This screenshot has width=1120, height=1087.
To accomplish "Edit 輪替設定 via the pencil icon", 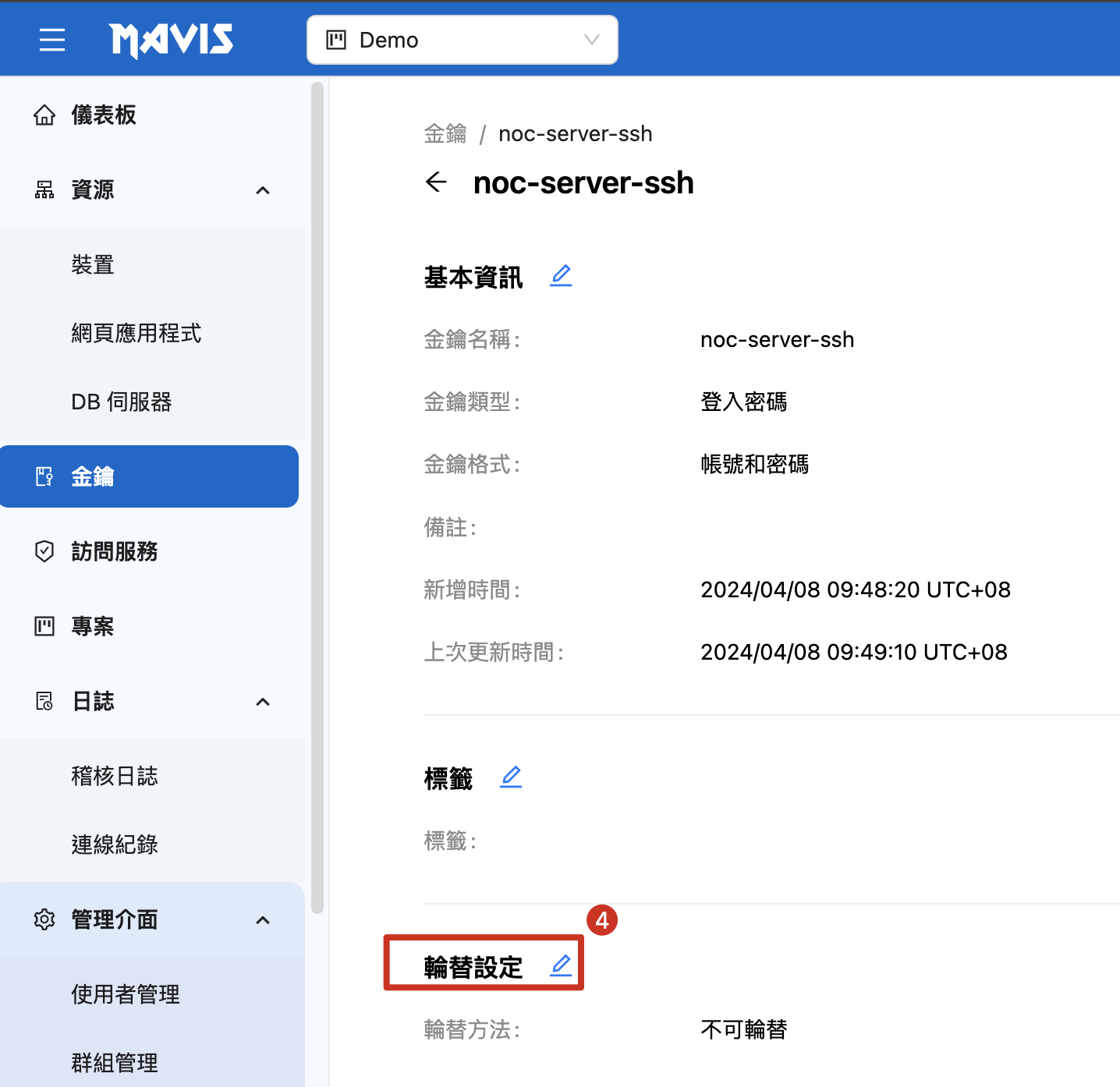I will tap(561, 966).
